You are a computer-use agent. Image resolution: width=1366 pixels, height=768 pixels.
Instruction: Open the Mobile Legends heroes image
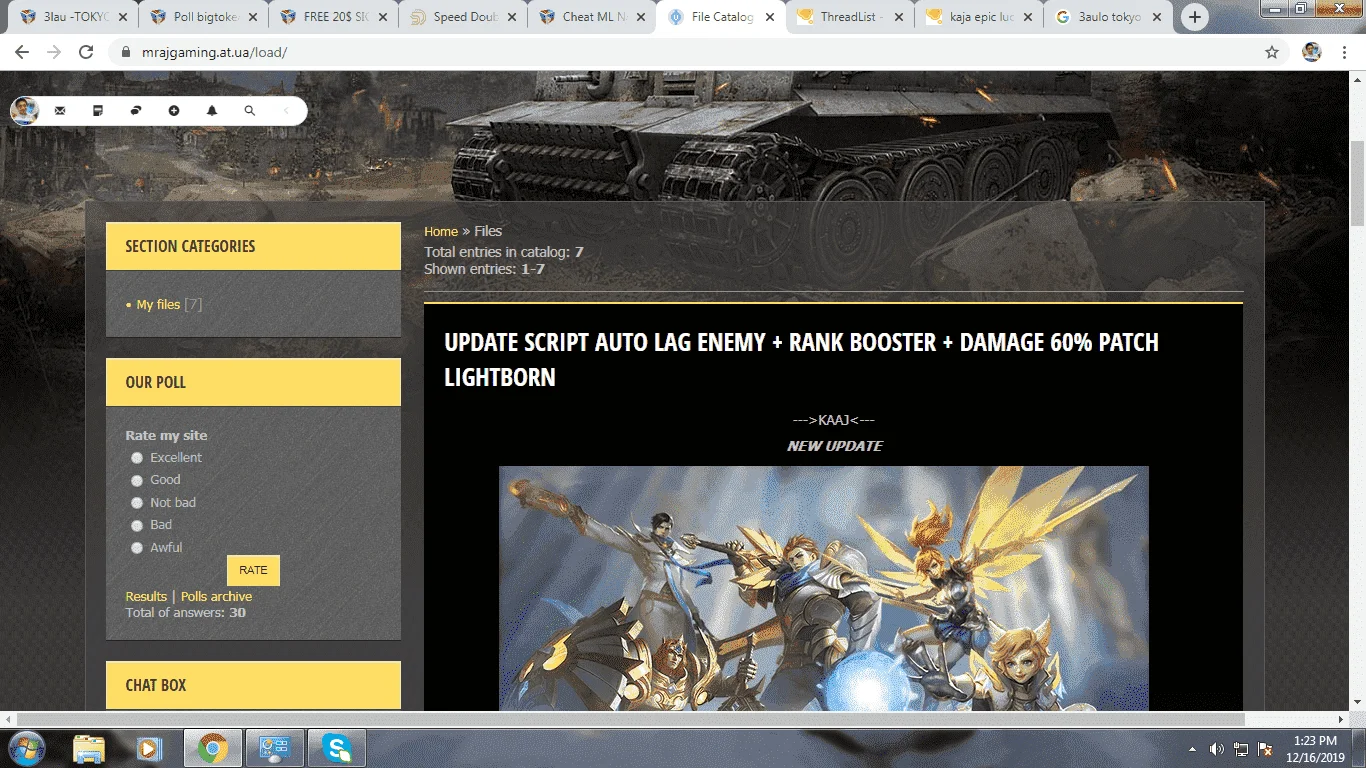coord(824,589)
